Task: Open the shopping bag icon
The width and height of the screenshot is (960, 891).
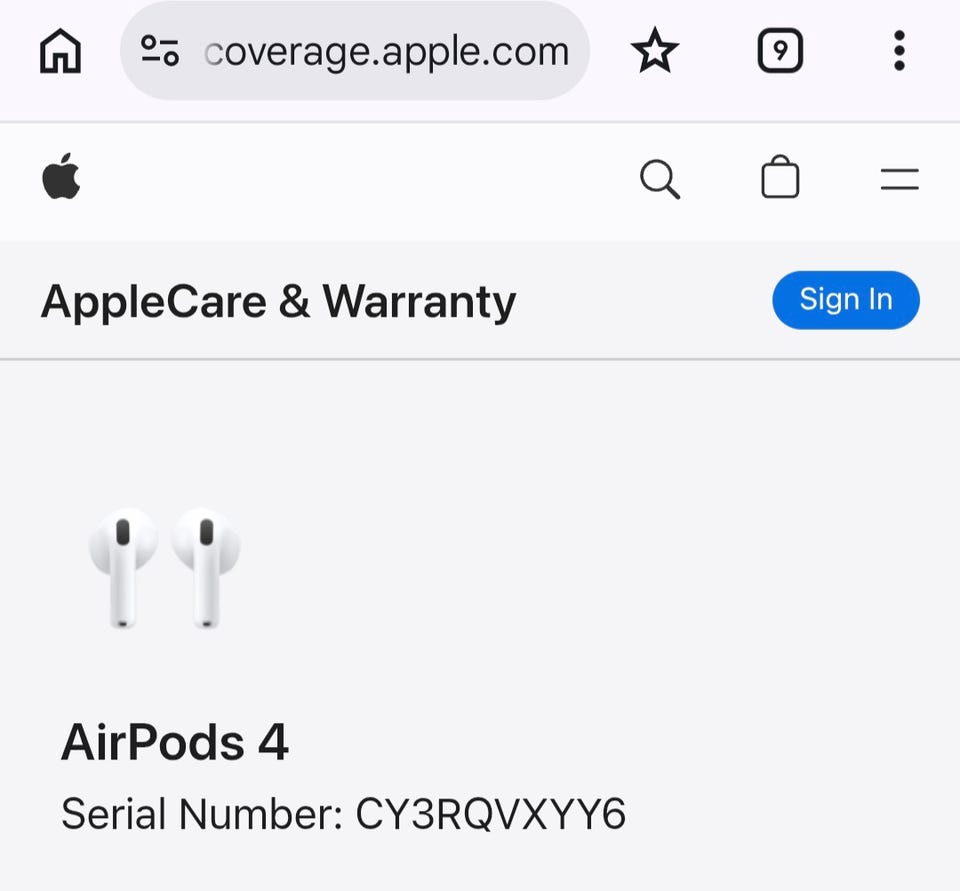Action: tap(780, 177)
